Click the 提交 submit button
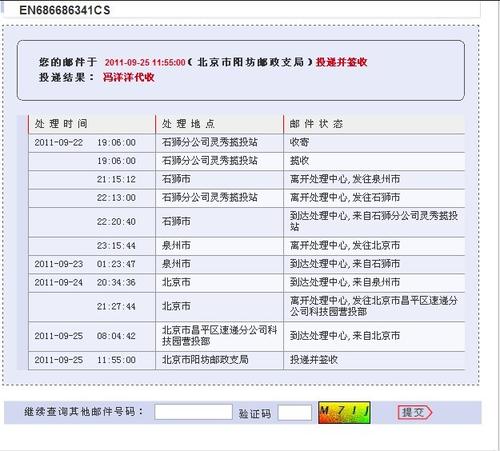 (415, 412)
